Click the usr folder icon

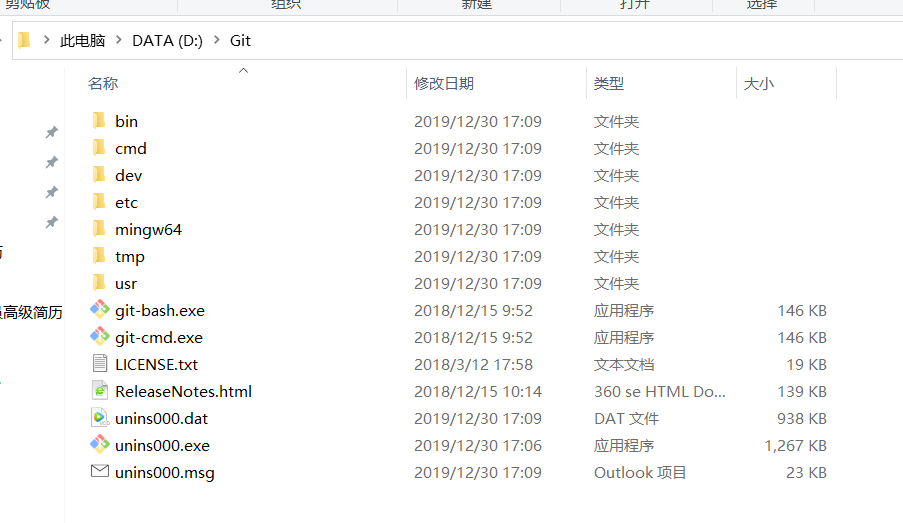(99, 283)
